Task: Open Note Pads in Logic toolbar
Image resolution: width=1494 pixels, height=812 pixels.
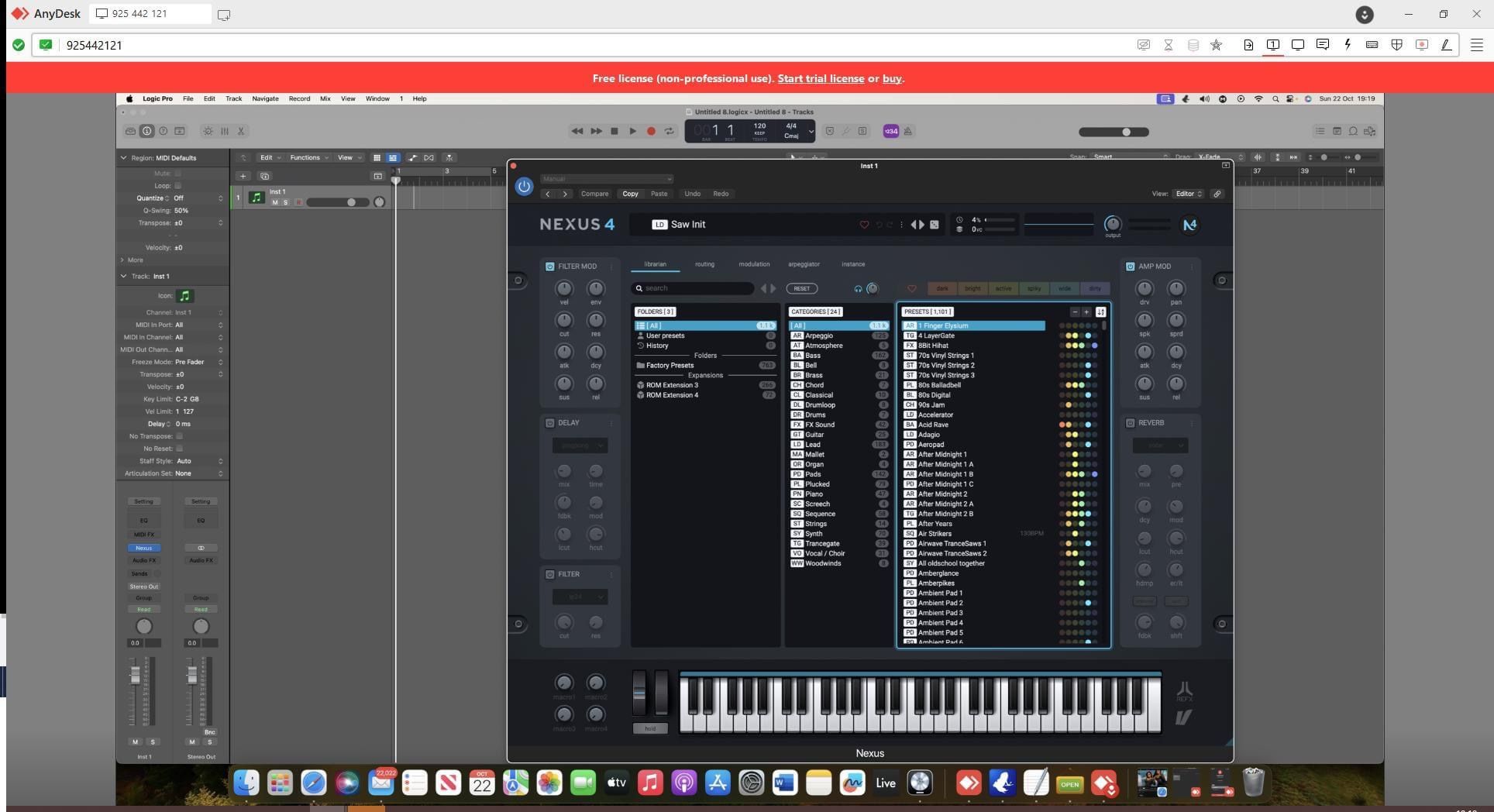Action: pyautogui.click(x=1337, y=132)
